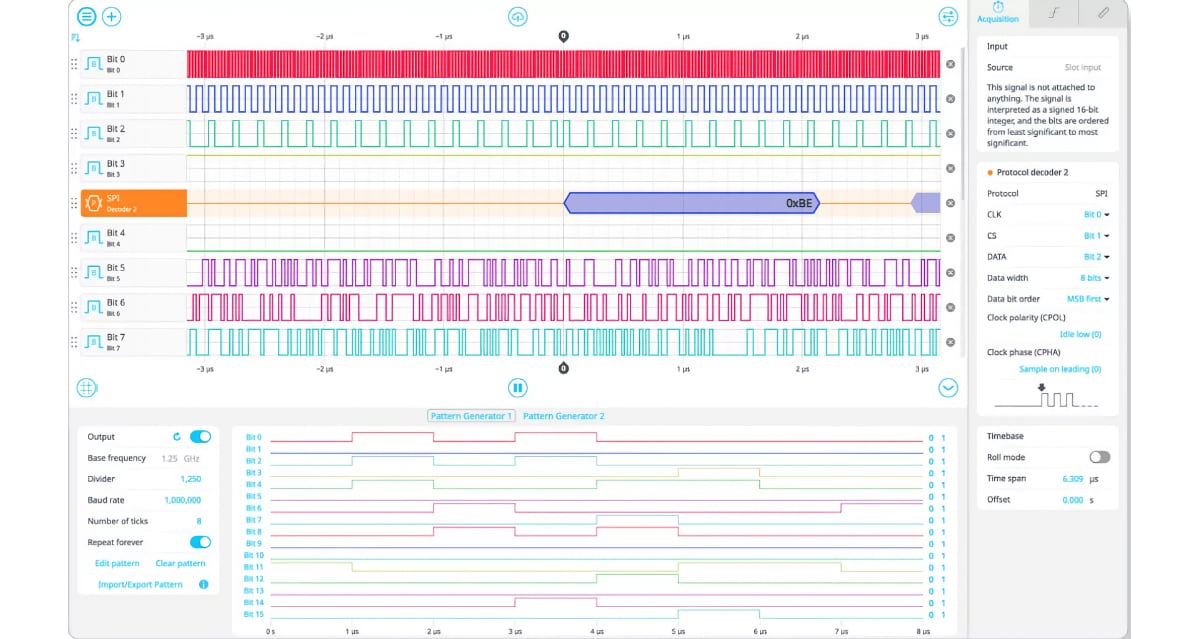Remove the Bit 7 channel
Image resolution: width=1200 pixels, height=639 pixels.
point(950,342)
